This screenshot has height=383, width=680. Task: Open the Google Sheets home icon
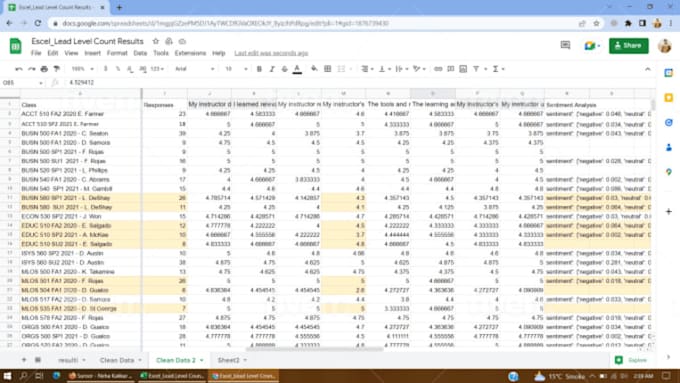click(x=16, y=46)
